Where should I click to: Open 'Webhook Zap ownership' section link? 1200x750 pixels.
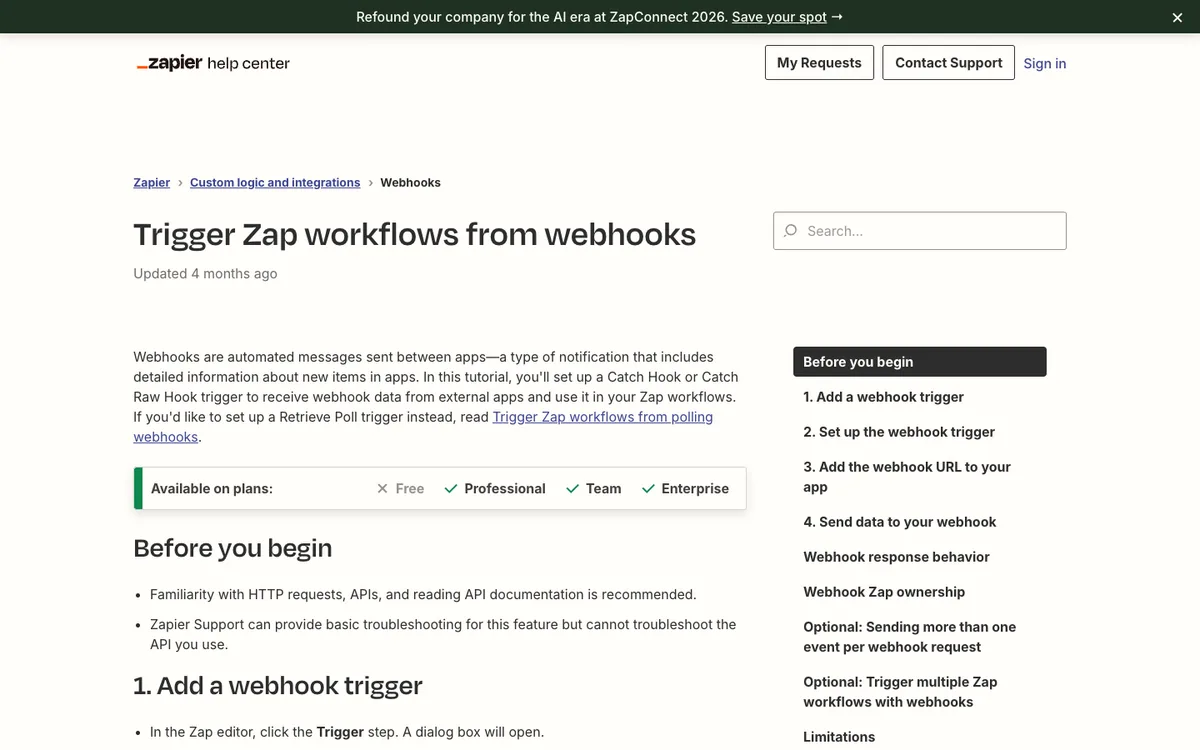point(885,592)
